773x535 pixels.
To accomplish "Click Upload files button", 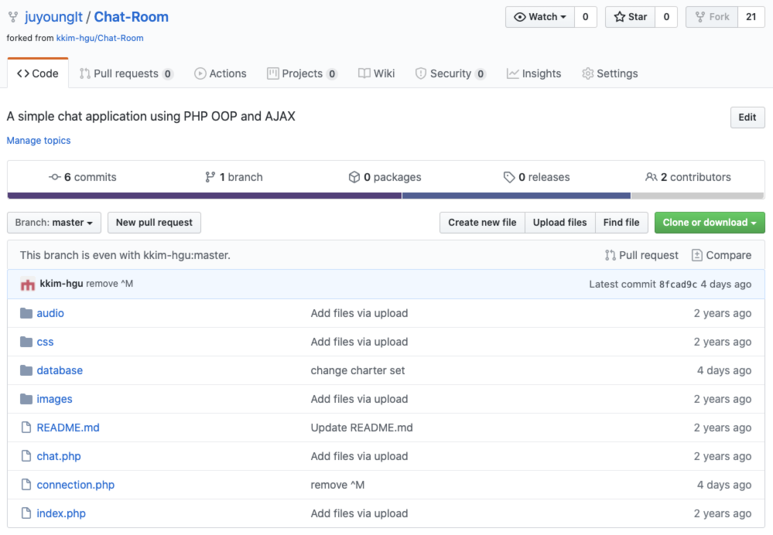I will click(560, 222).
